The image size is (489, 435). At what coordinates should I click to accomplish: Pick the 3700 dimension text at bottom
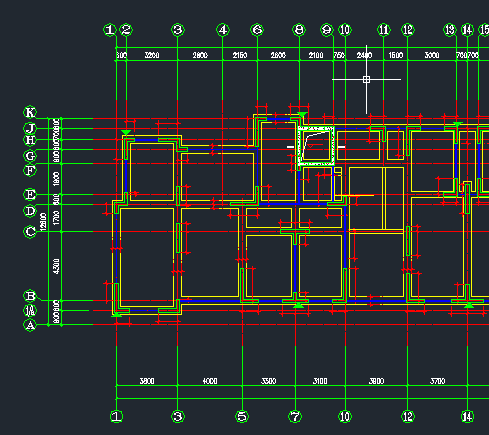437,381
